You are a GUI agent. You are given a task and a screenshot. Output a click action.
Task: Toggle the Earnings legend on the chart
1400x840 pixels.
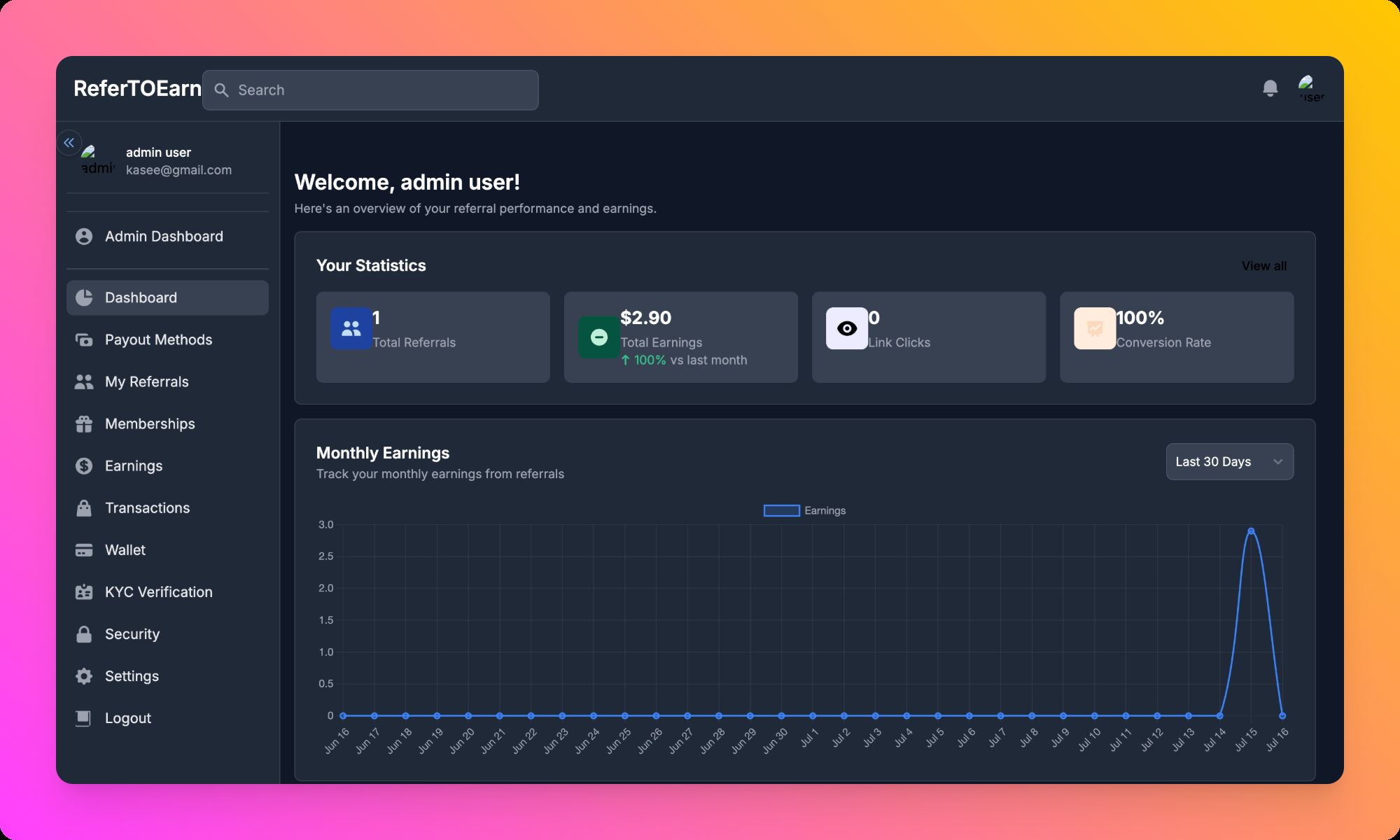(804, 510)
